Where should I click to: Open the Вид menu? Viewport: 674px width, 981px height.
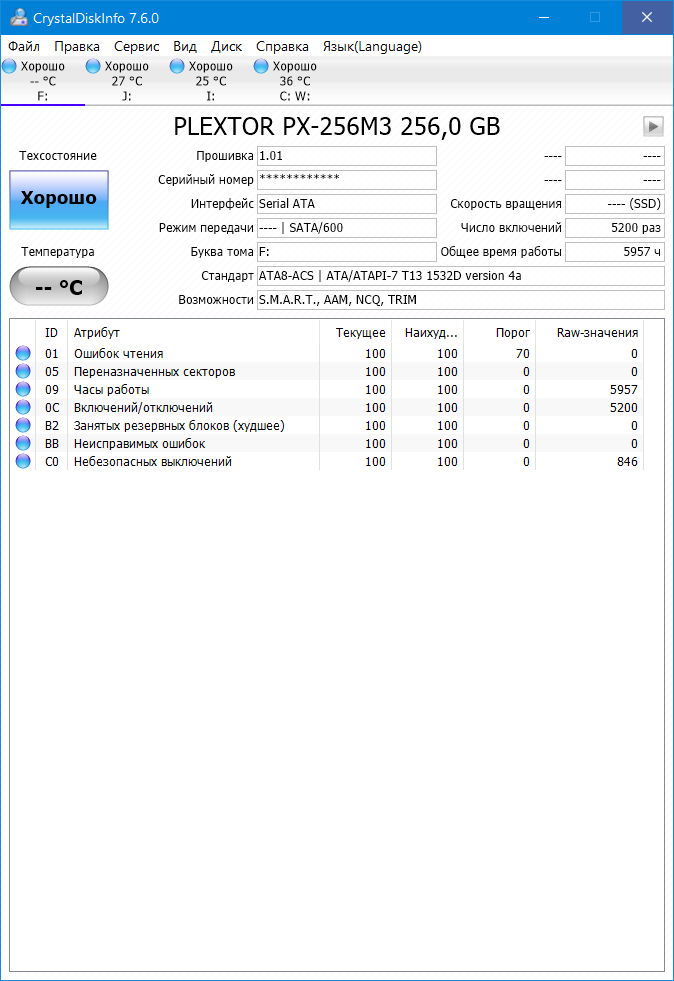pos(185,46)
